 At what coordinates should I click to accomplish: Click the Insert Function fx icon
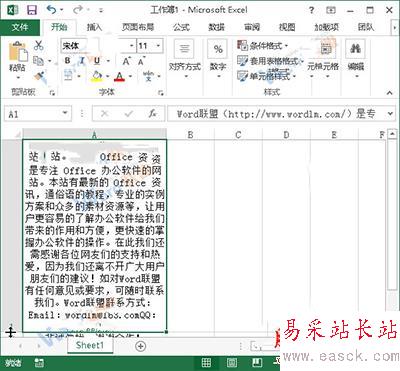click(x=153, y=114)
